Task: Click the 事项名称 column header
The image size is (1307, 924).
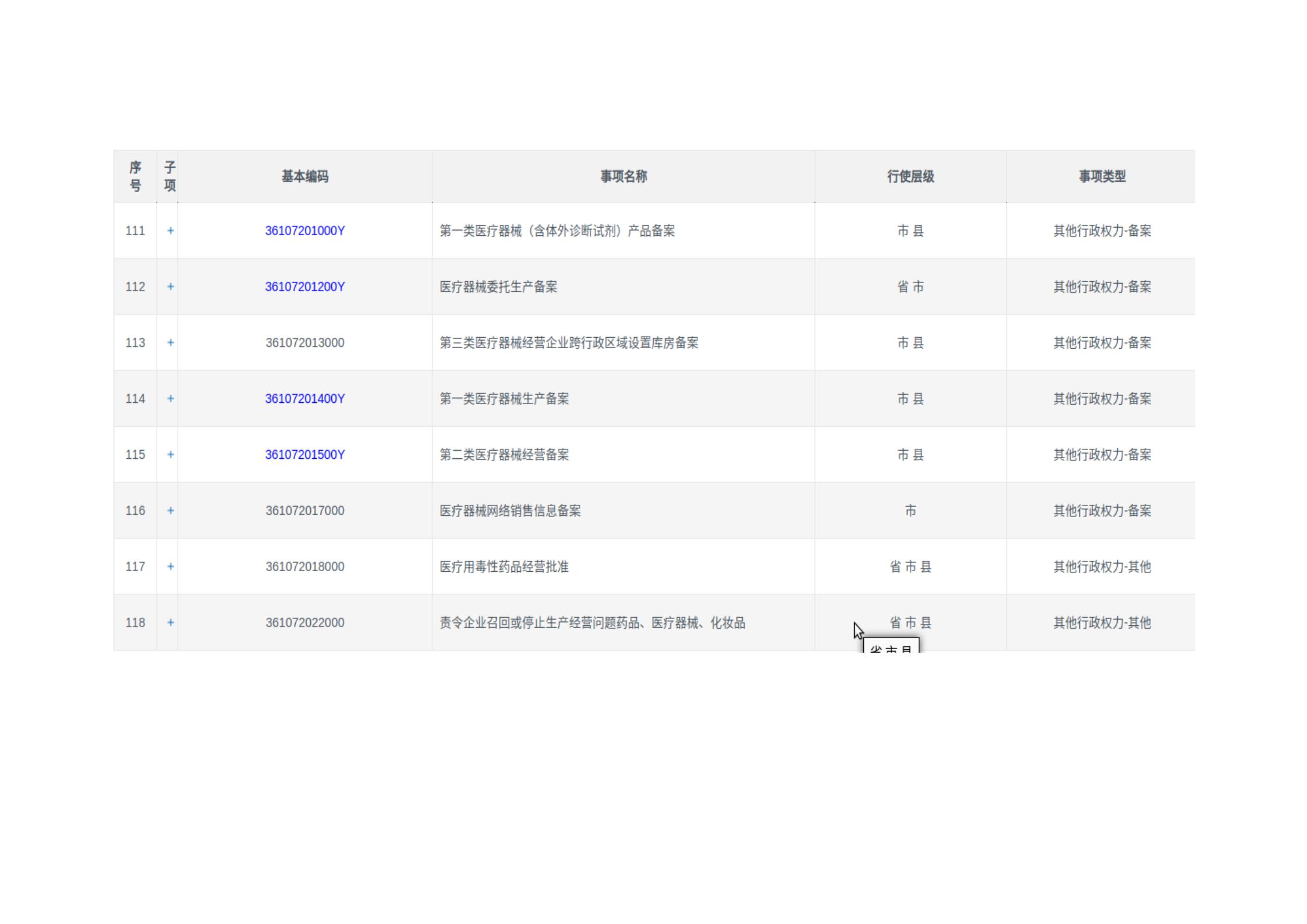Action: (623, 176)
